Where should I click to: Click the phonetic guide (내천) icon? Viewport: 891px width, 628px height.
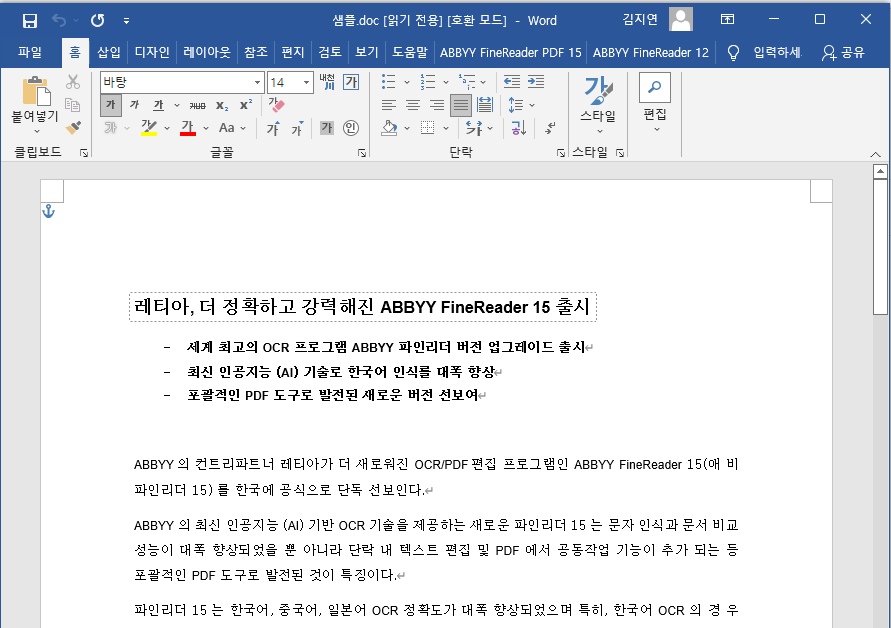[327, 82]
